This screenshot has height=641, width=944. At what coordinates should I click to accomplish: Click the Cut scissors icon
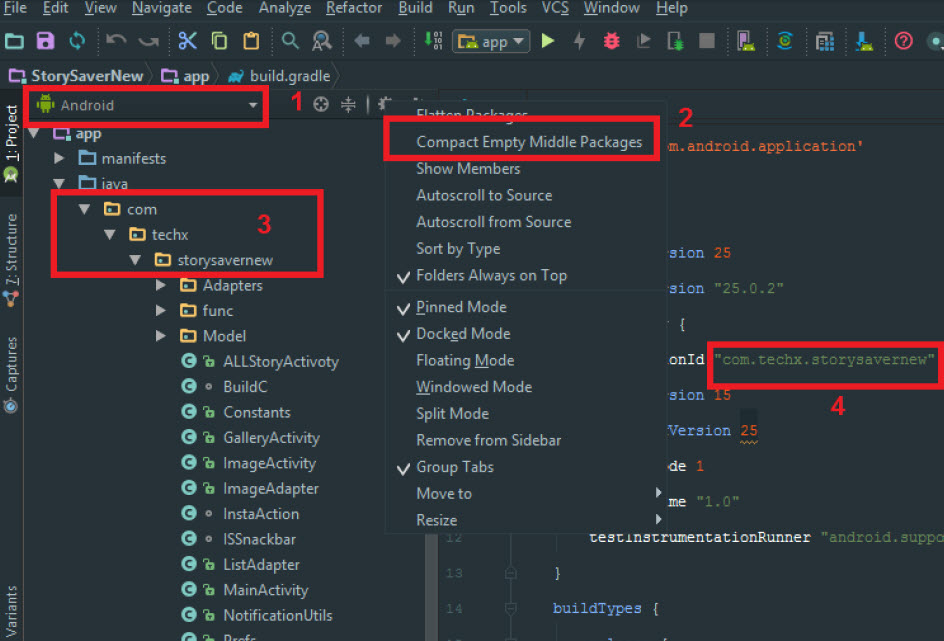188,41
